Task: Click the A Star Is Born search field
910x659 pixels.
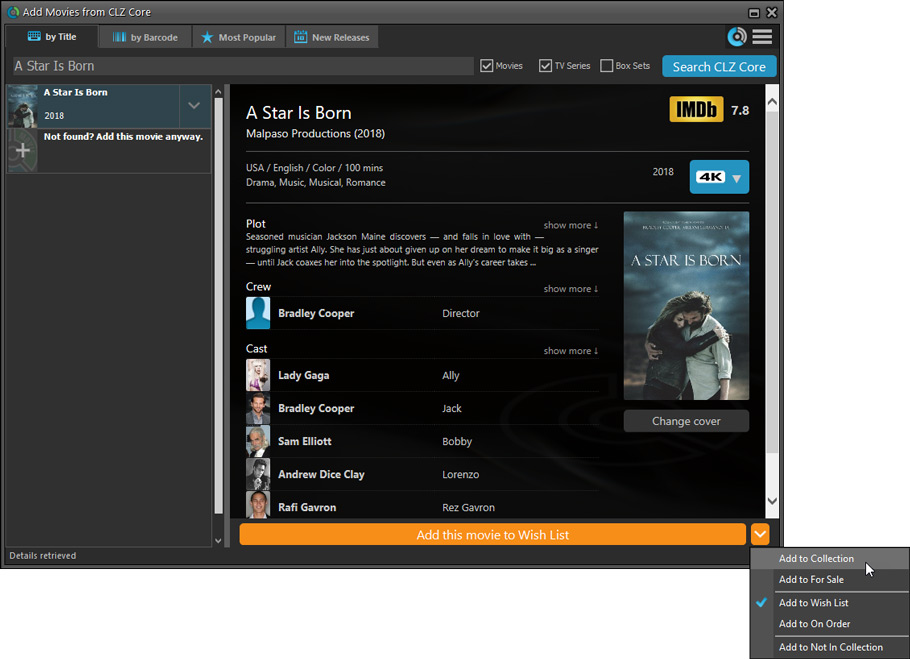Action: click(x=243, y=66)
